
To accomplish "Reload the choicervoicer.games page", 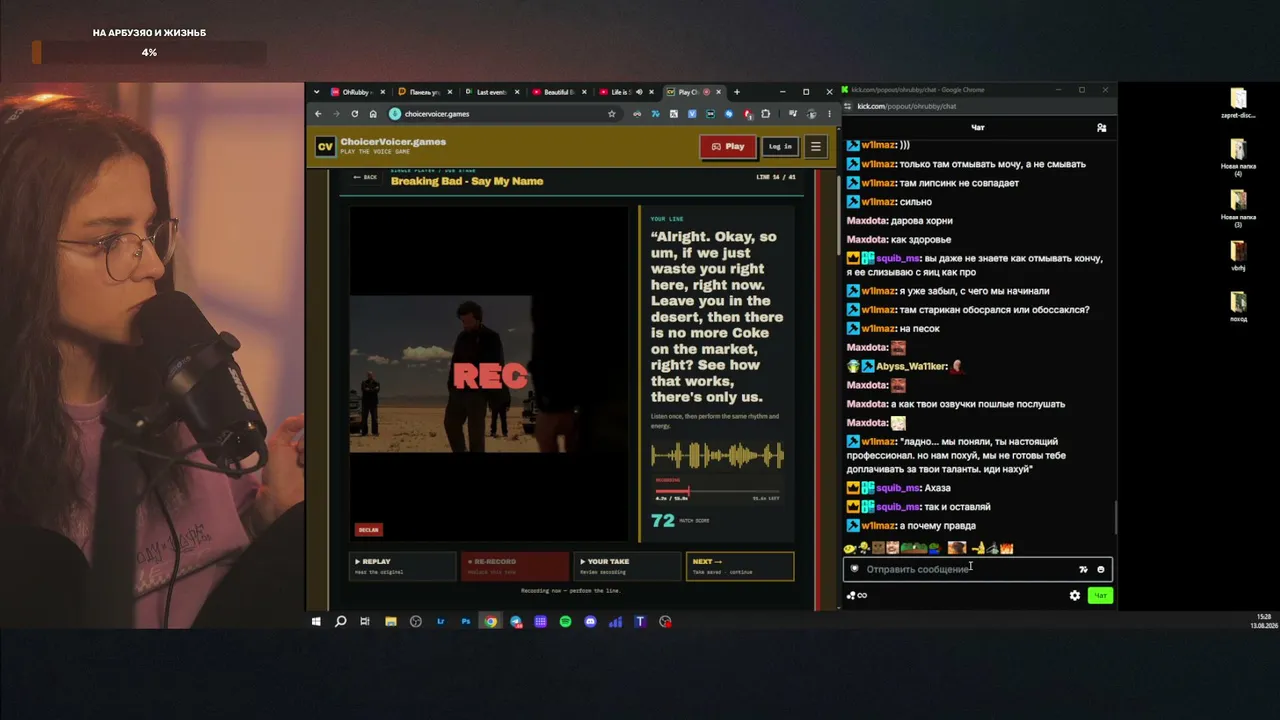I will (x=355, y=114).
